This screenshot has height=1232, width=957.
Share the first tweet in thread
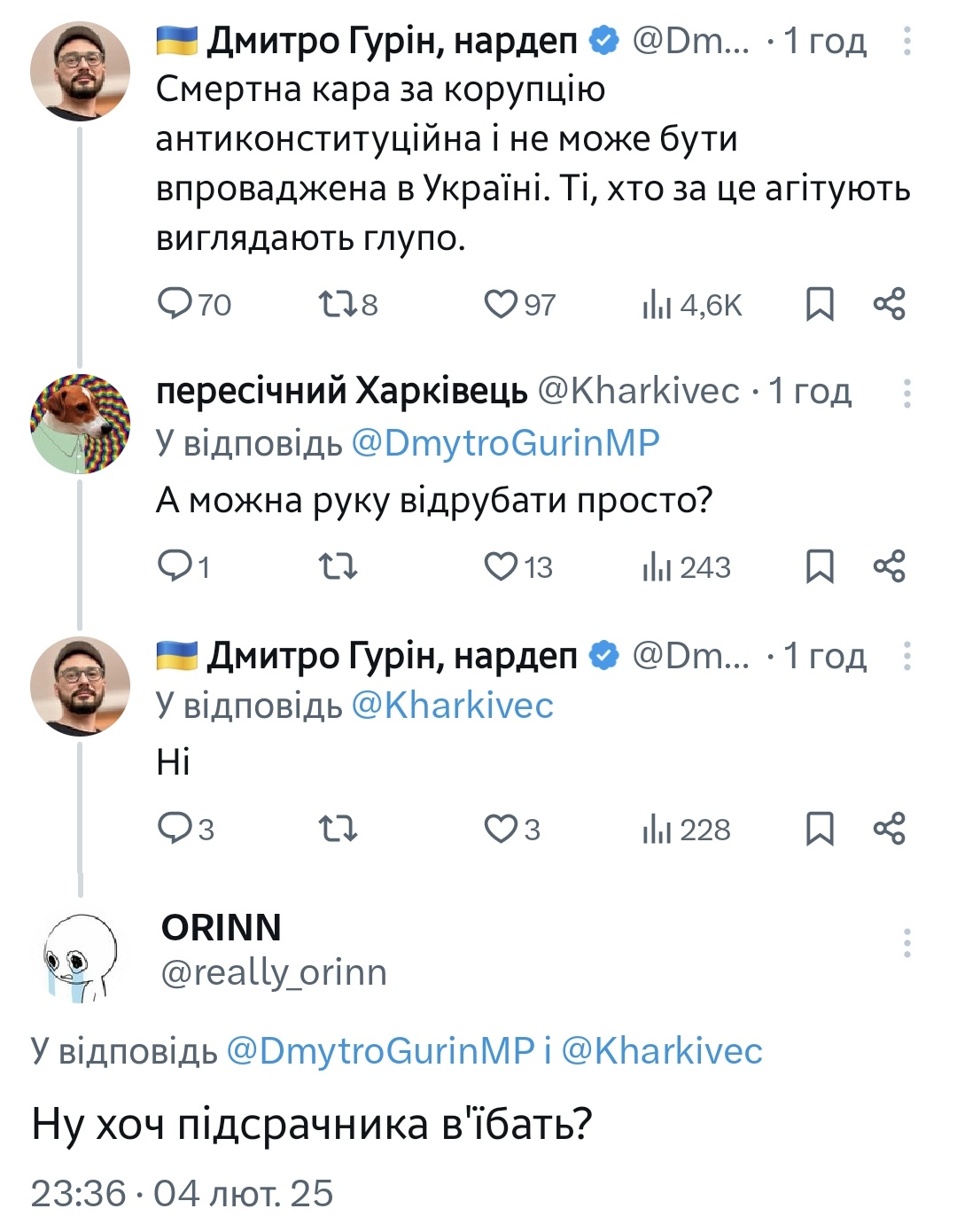tap(889, 304)
